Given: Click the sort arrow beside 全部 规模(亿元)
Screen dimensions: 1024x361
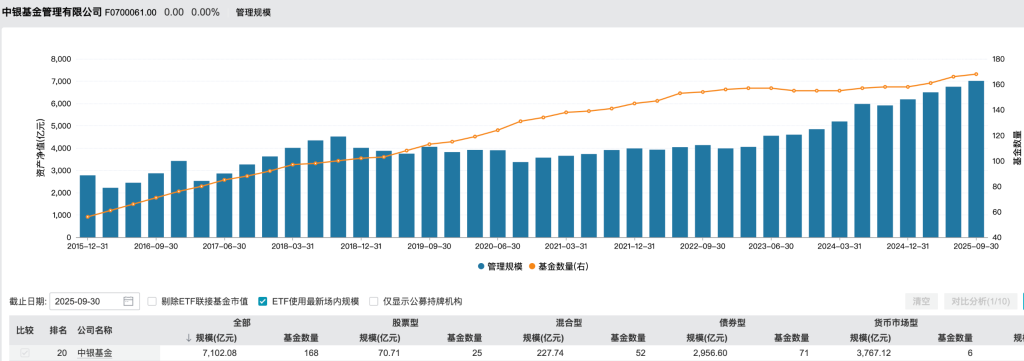Looking at the screenshot, I should point(189,338).
